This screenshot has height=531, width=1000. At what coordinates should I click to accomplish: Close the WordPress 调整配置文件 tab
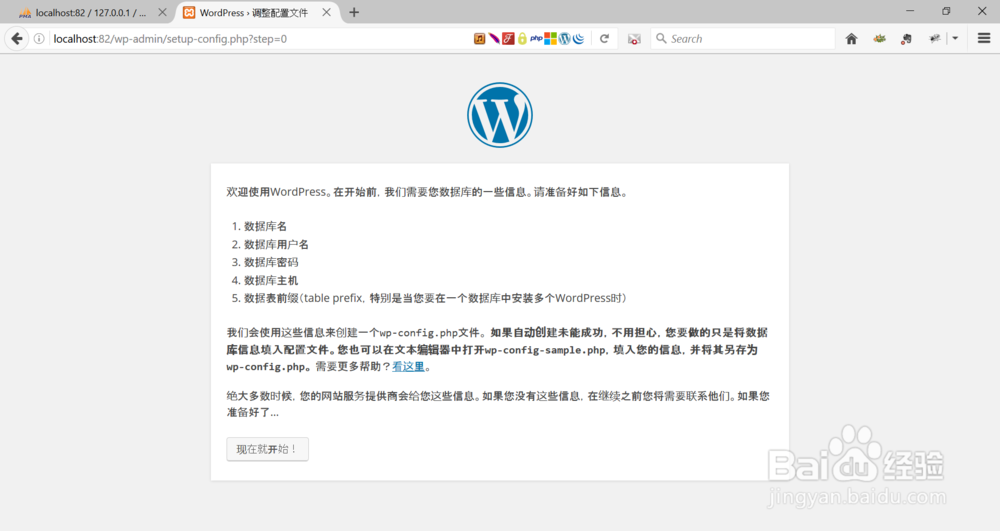coord(327,12)
